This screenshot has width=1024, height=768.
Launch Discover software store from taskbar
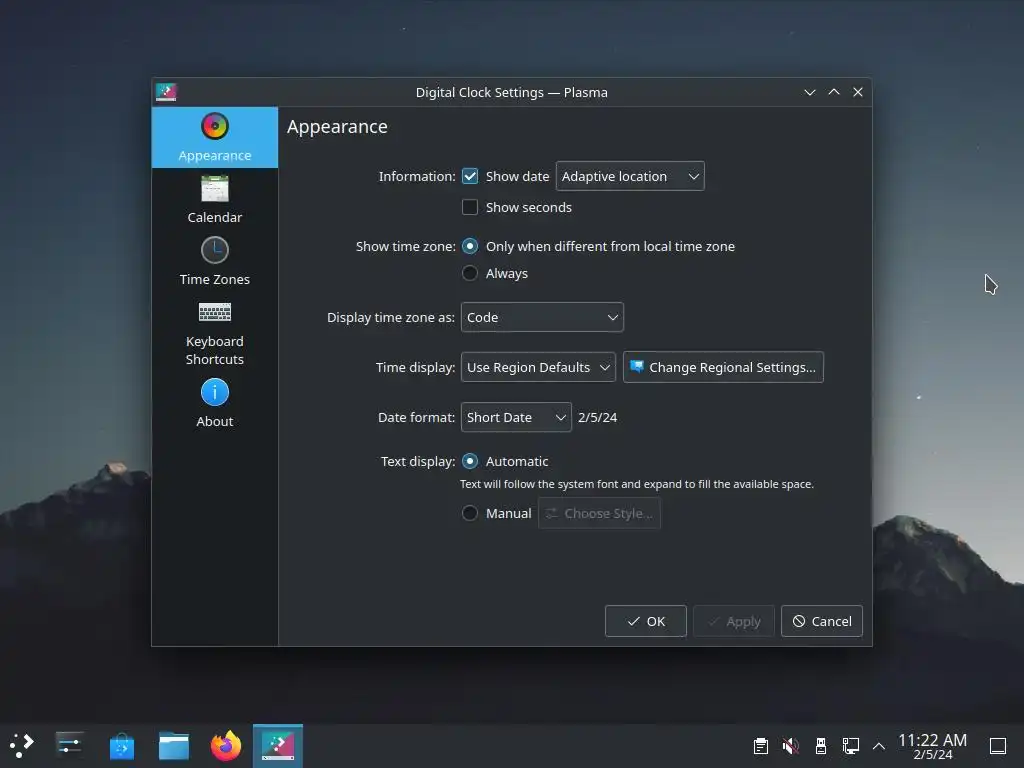click(121, 745)
